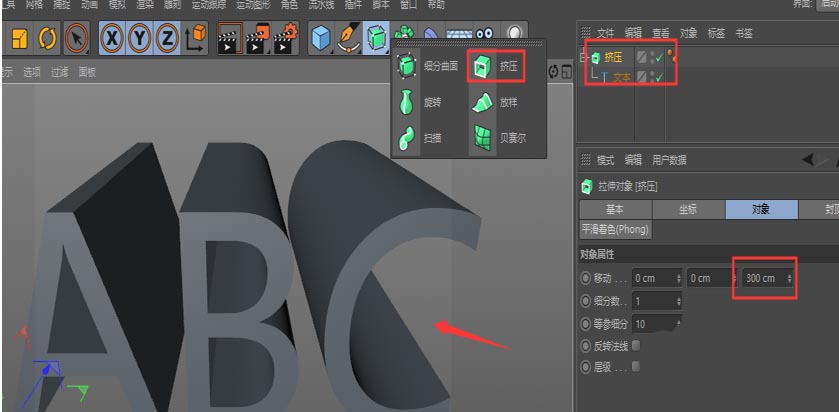
Task: Open the 用户数据 menu
Action: 669,160
